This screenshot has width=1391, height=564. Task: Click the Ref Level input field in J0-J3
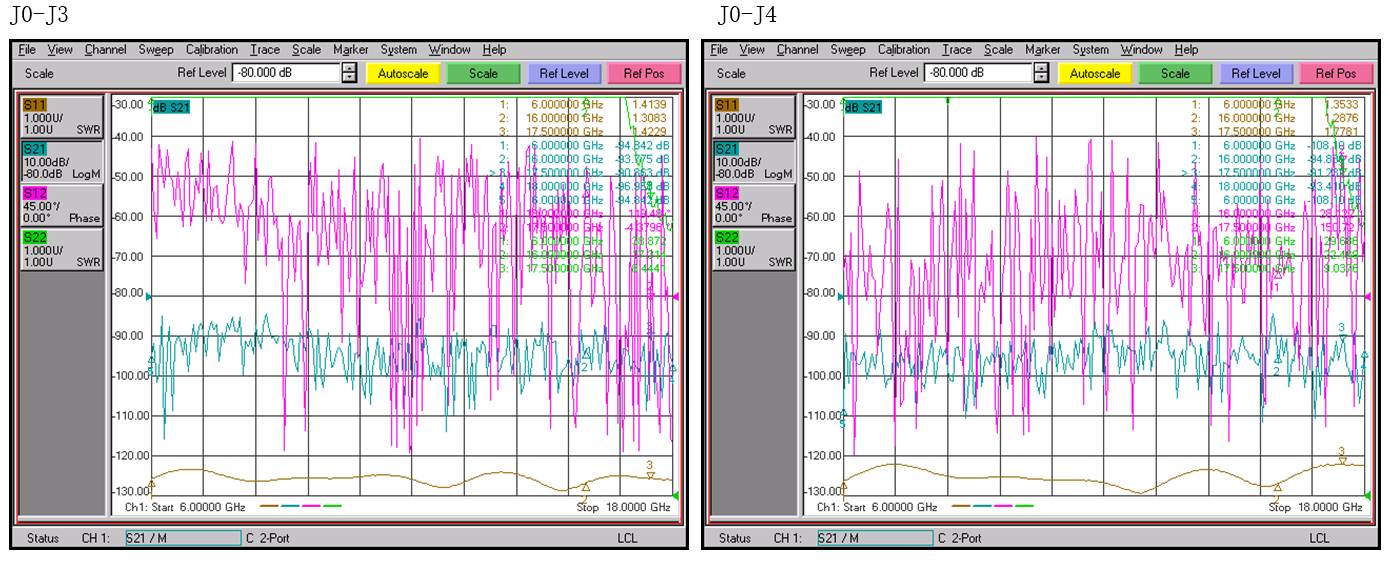click(286, 73)
